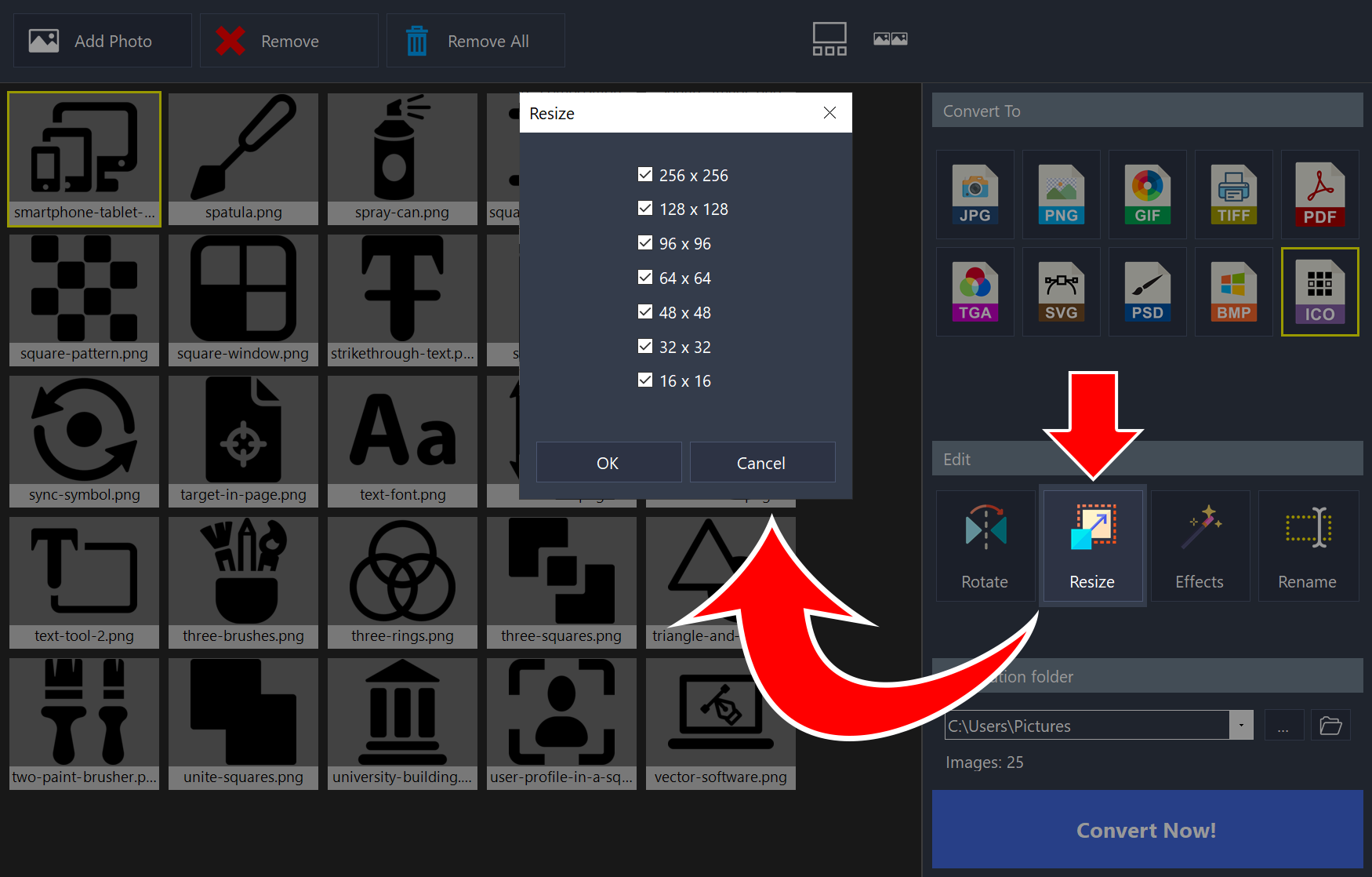Click the destination path field C:\Users\Pictures

click(x=1087, y=726)
